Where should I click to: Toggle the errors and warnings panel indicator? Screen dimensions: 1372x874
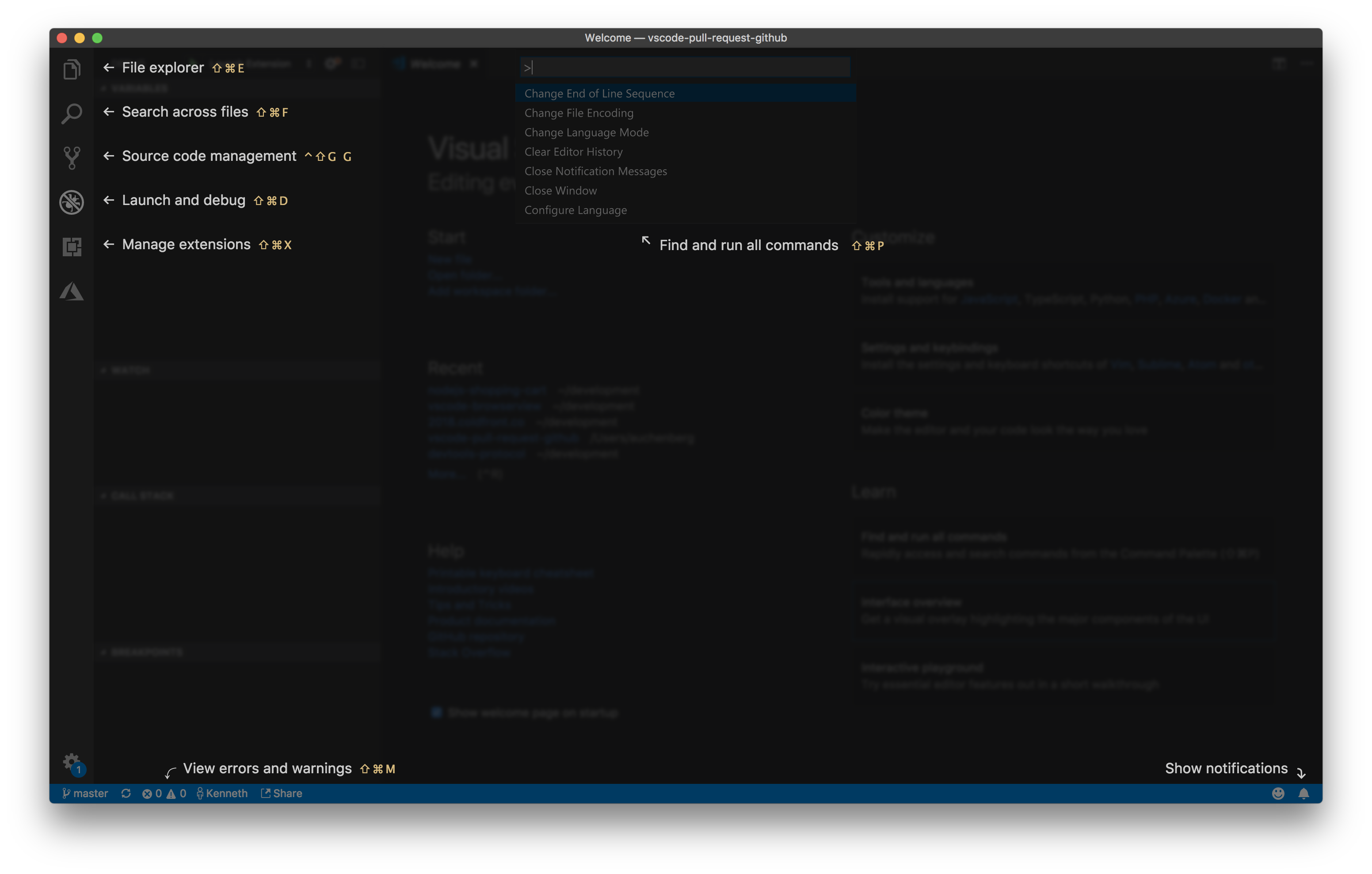pos(164,793)
